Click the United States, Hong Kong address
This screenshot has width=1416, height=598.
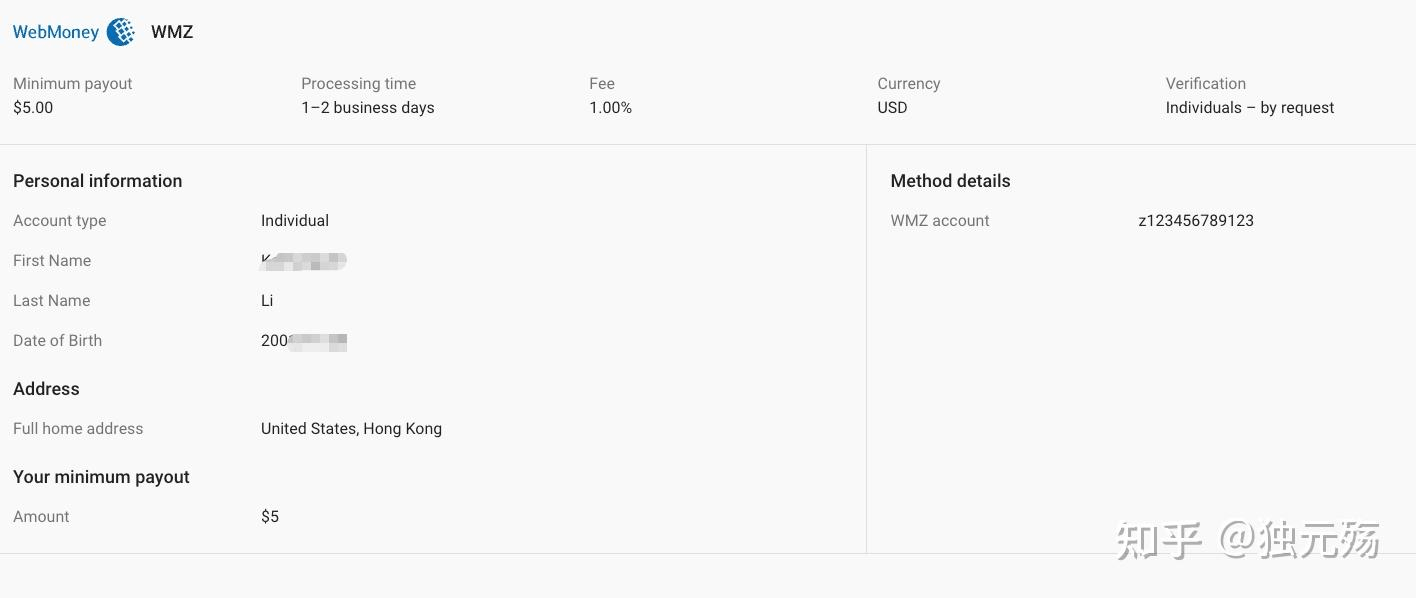click(x=351, y=429)
